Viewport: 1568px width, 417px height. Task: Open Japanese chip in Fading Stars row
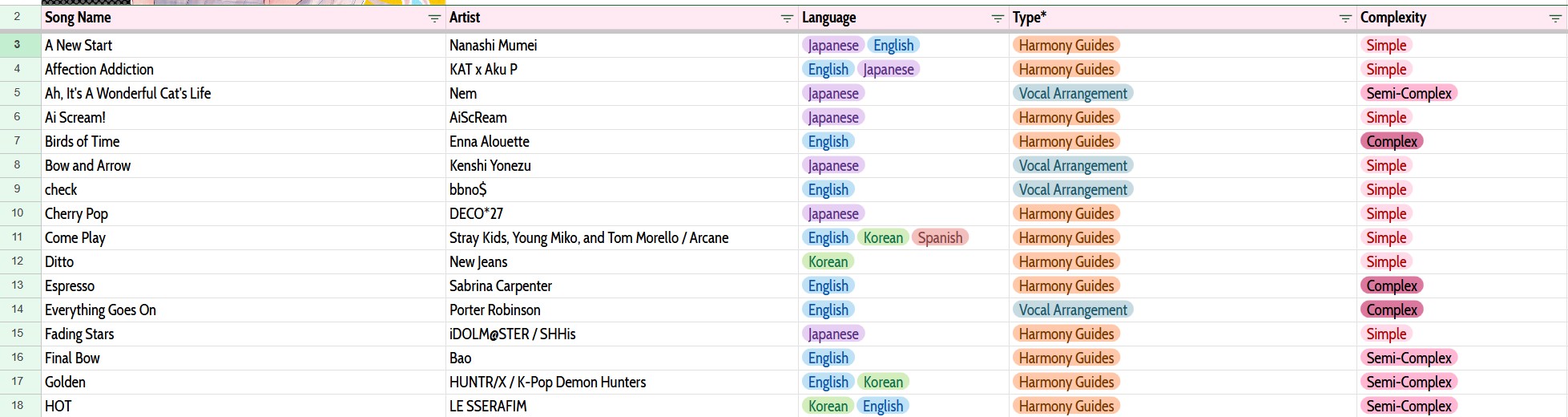pos(833,334)
